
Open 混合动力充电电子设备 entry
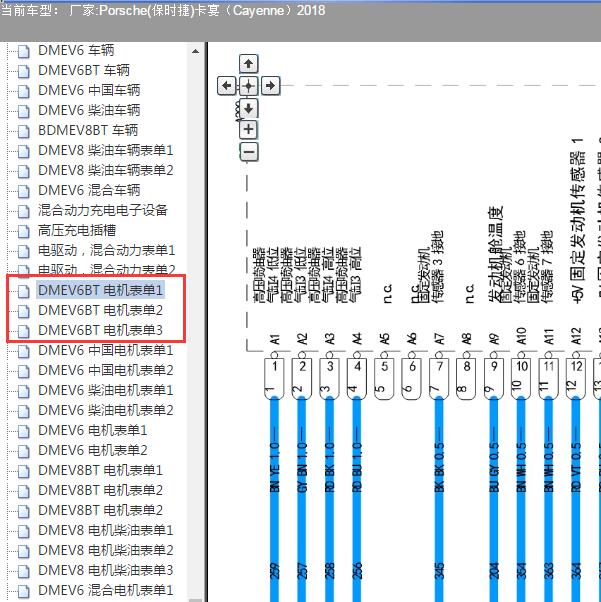103,210
